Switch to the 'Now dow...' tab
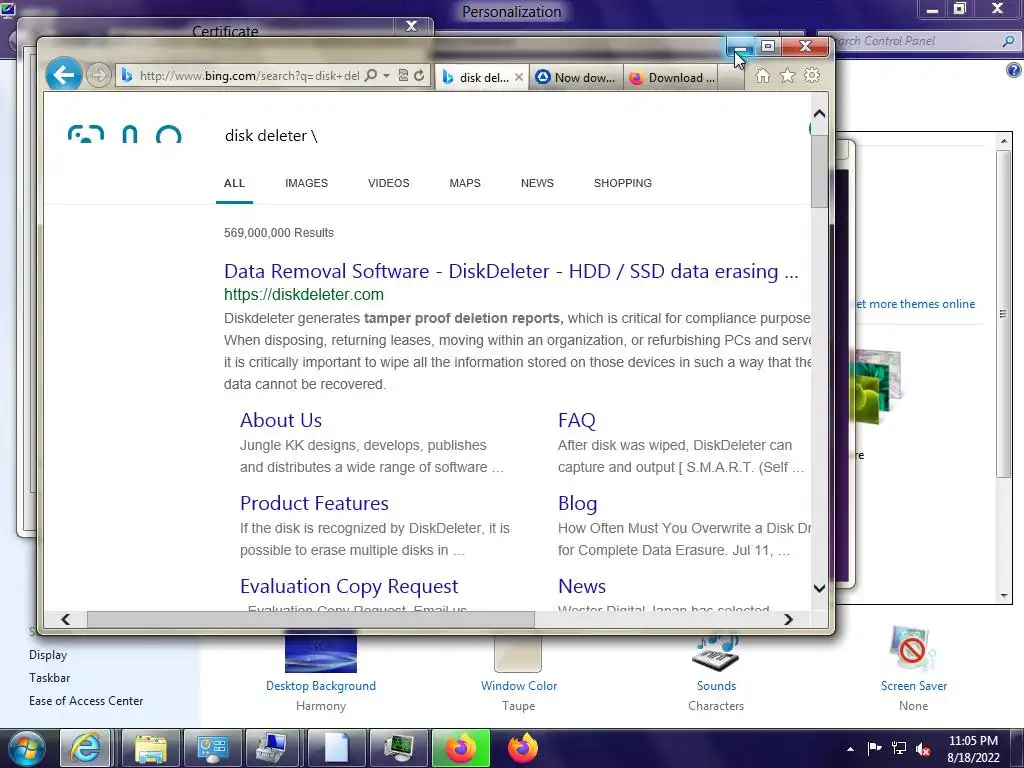The image size is (1024, 768). click(x=576, y=77)
